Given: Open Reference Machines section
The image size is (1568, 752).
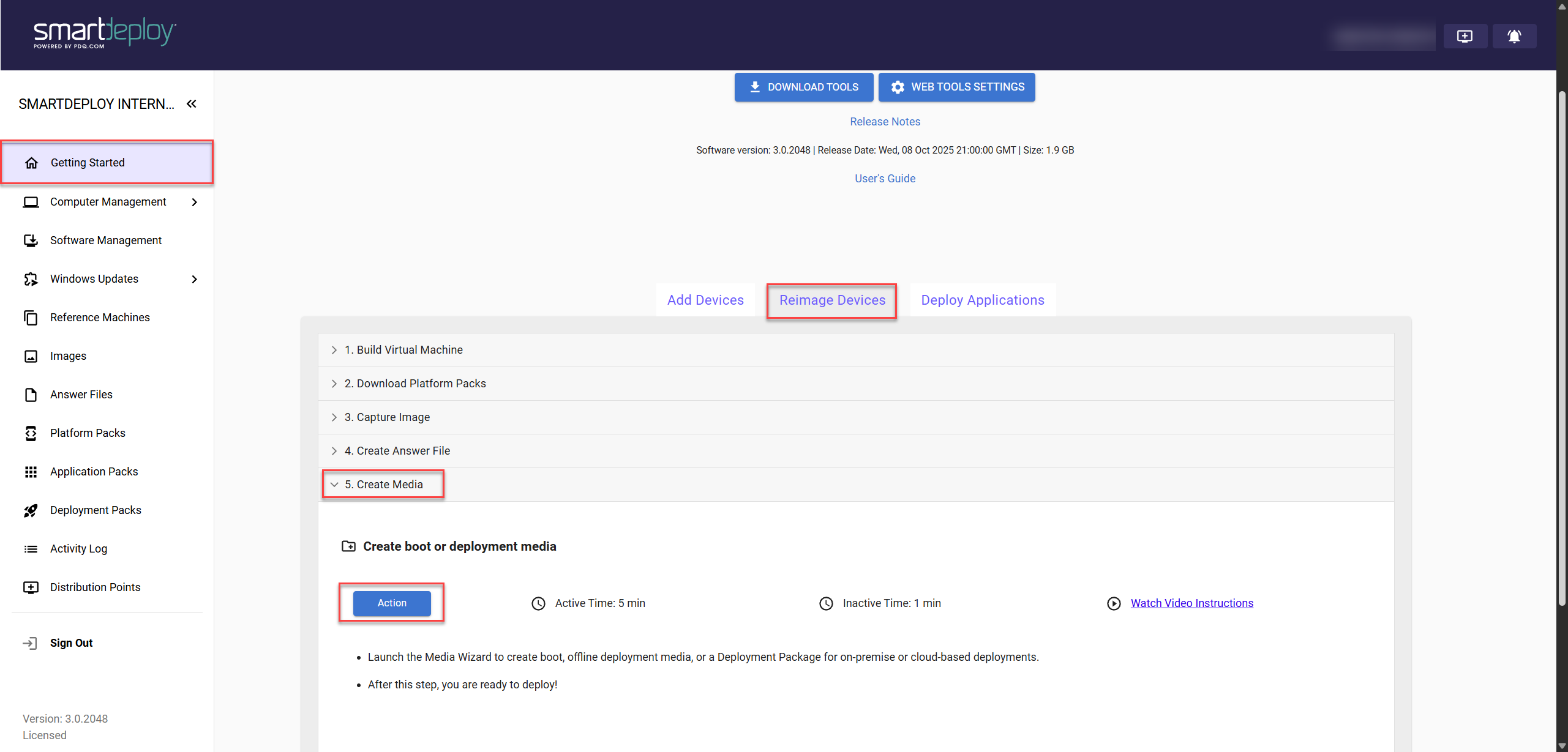Looking at the screenshot, I should pos(100,318).
